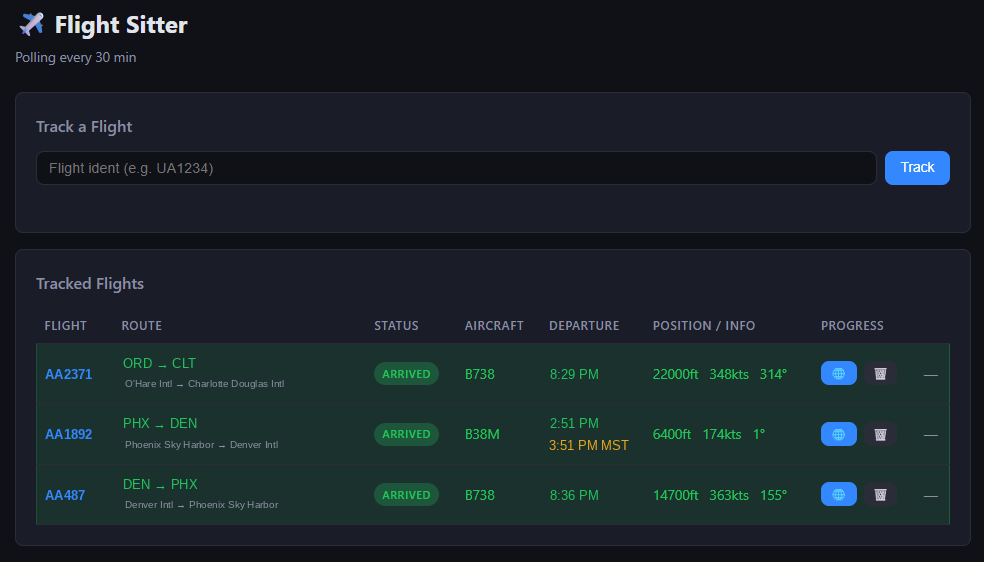Viewport: 984px width, 562px height.
Task: Delete tracked flight AA1892 with trash icon
Action: (880, 434)
